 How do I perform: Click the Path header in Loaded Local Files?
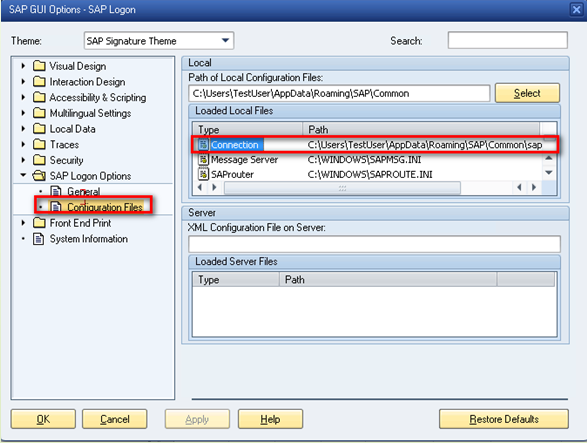[421, 129]
